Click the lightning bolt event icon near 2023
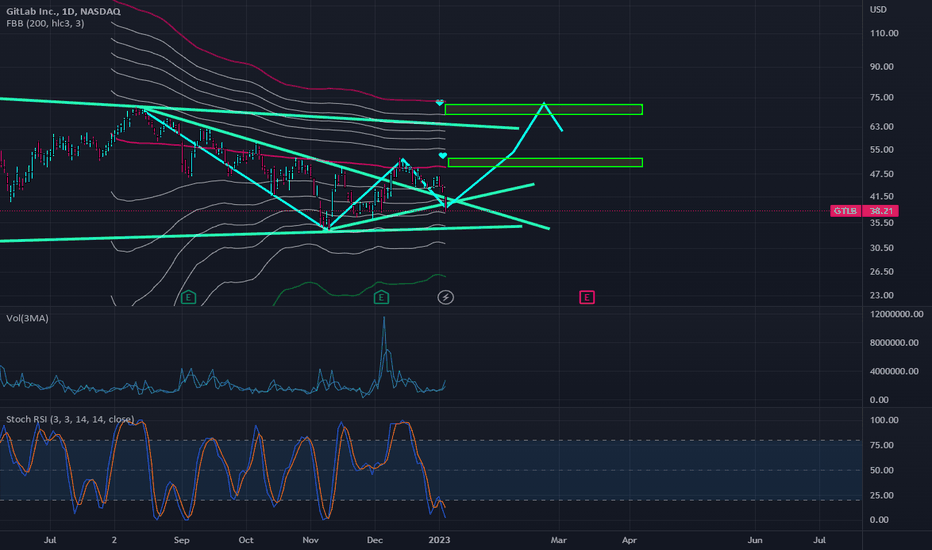This screenshot has width=932, height=550. point(446,297)
